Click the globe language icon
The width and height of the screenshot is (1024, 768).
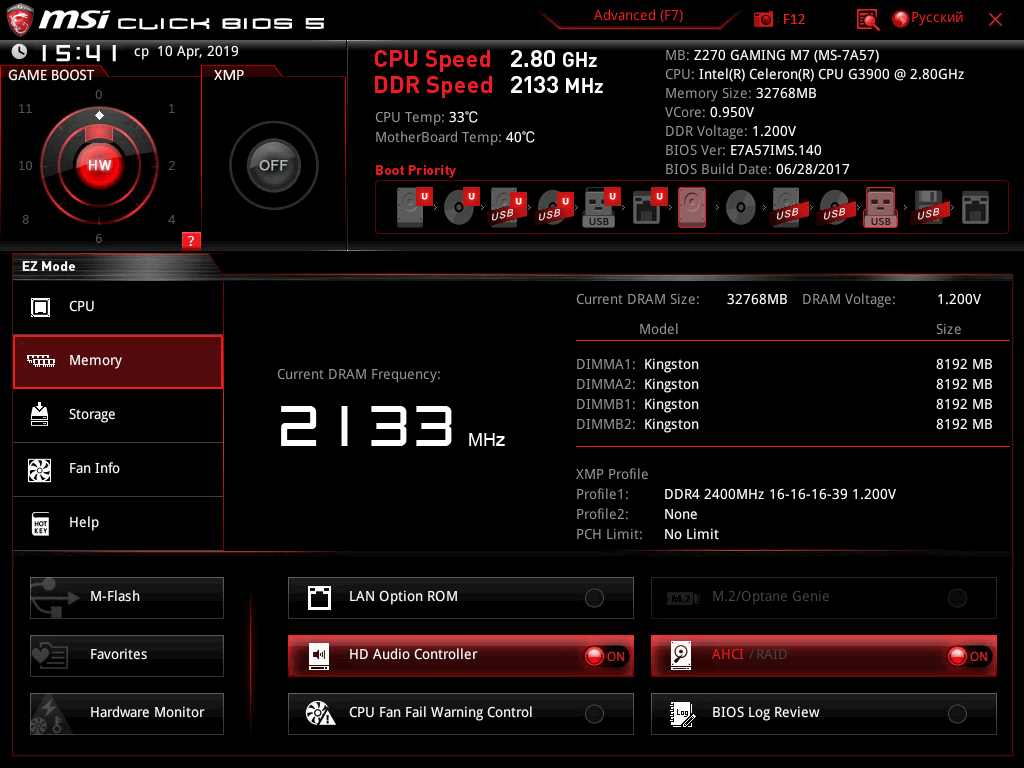(x=900, y=19)
